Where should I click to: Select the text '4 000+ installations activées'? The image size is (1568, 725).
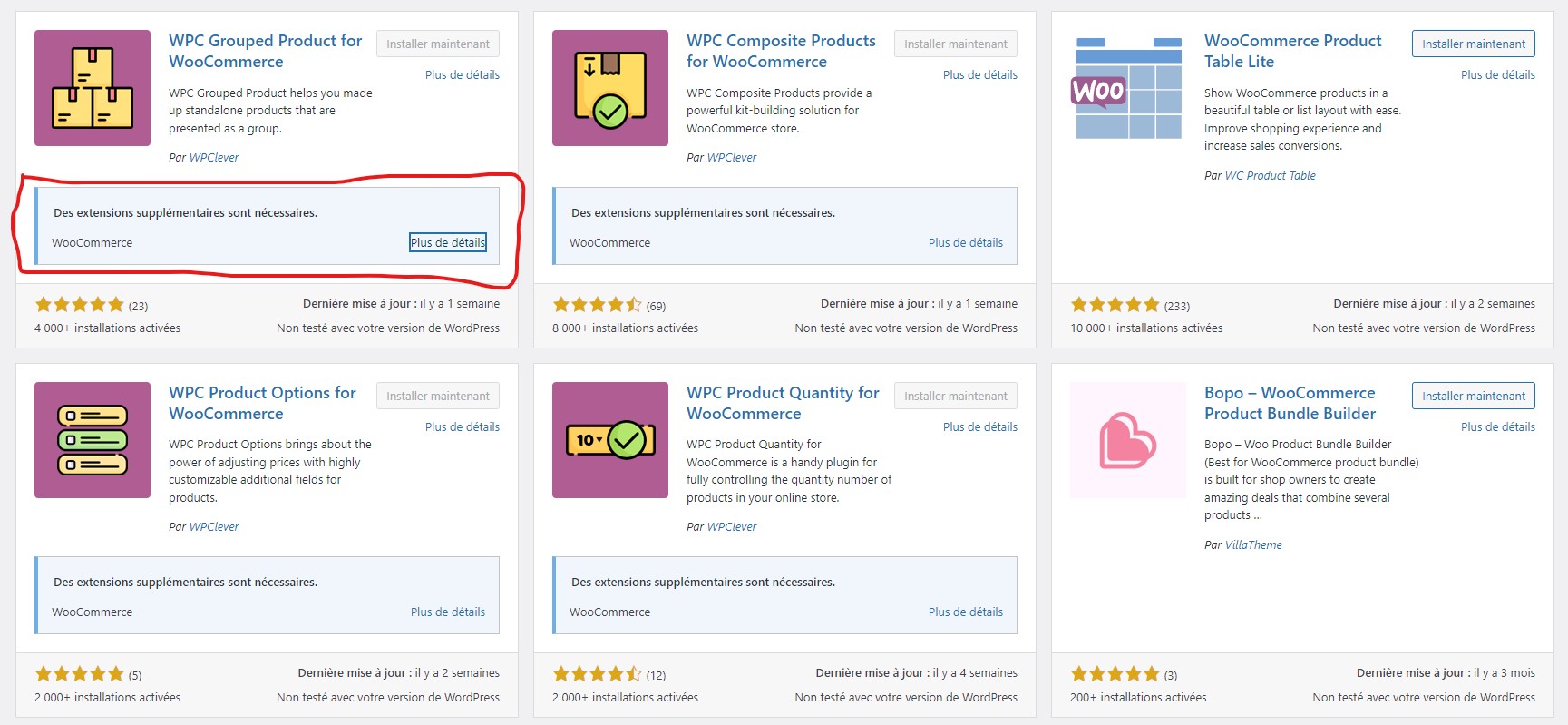[x=107, y=328]
